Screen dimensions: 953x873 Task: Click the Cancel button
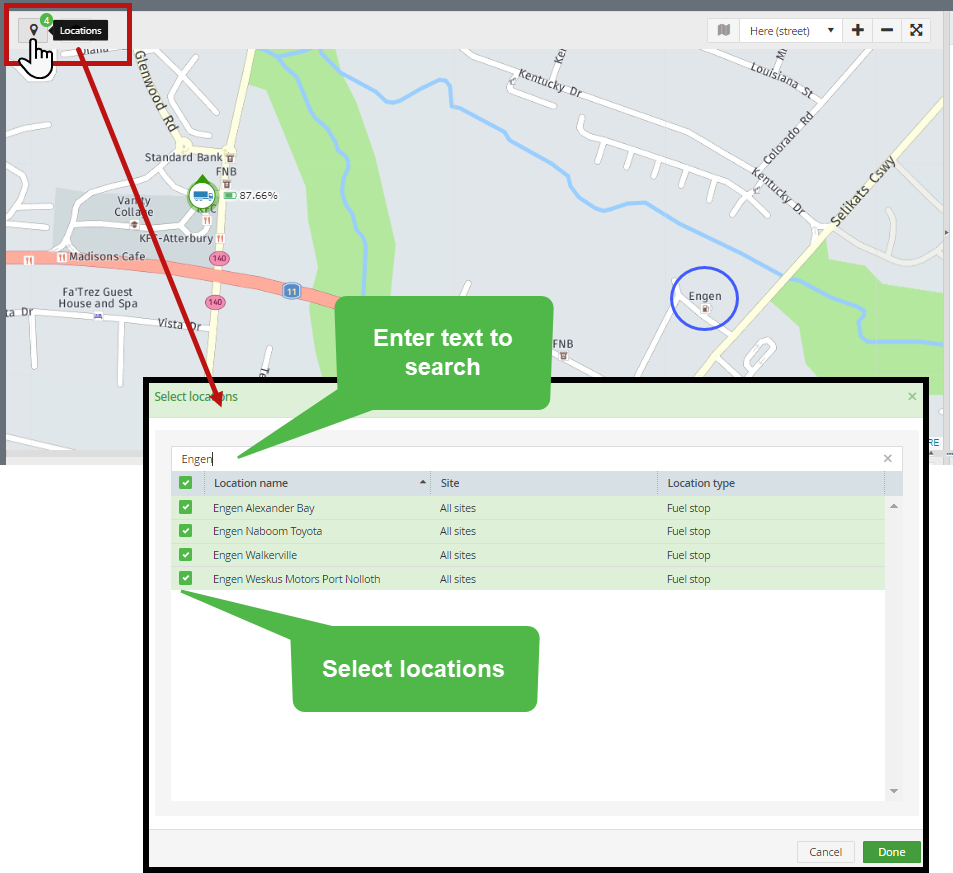coord(825,852)
